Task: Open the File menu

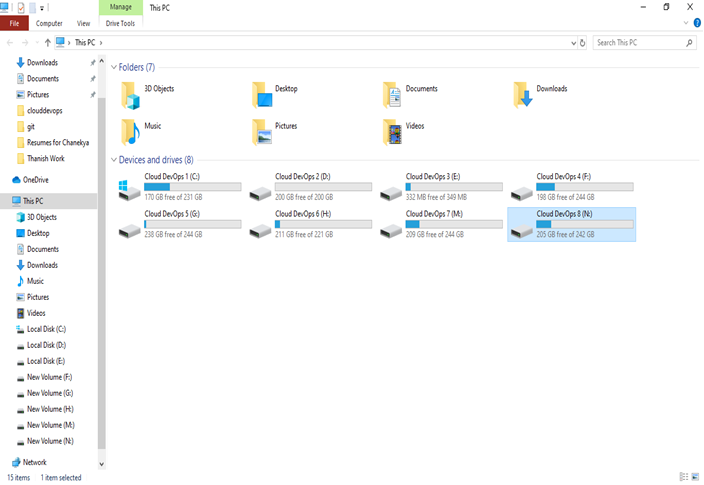Action: (x=14, y=22)
